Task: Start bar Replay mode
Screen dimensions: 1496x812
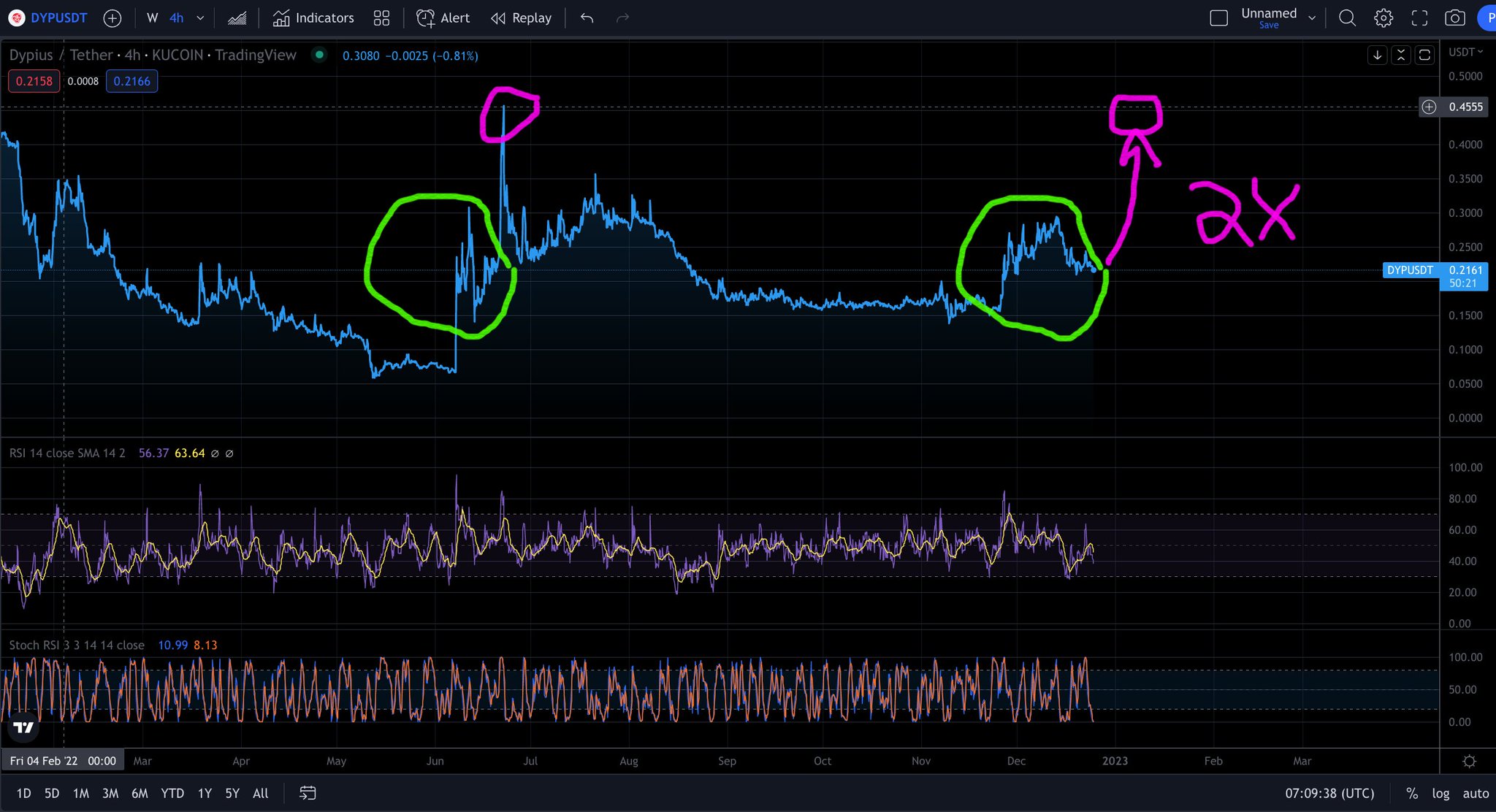Action: coord(521,18)
